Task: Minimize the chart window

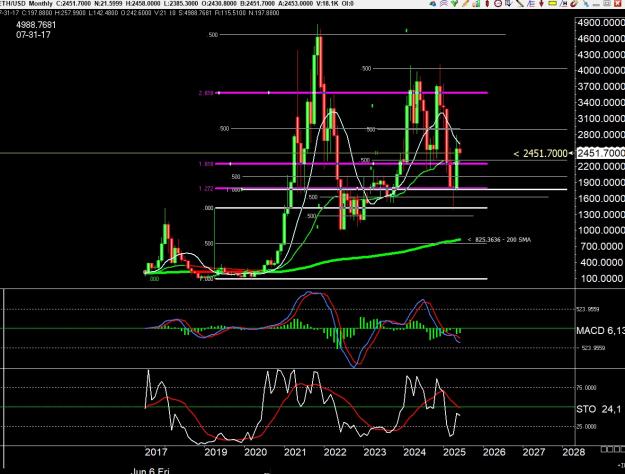Action: pyautogui.click(x=596, y=4)
